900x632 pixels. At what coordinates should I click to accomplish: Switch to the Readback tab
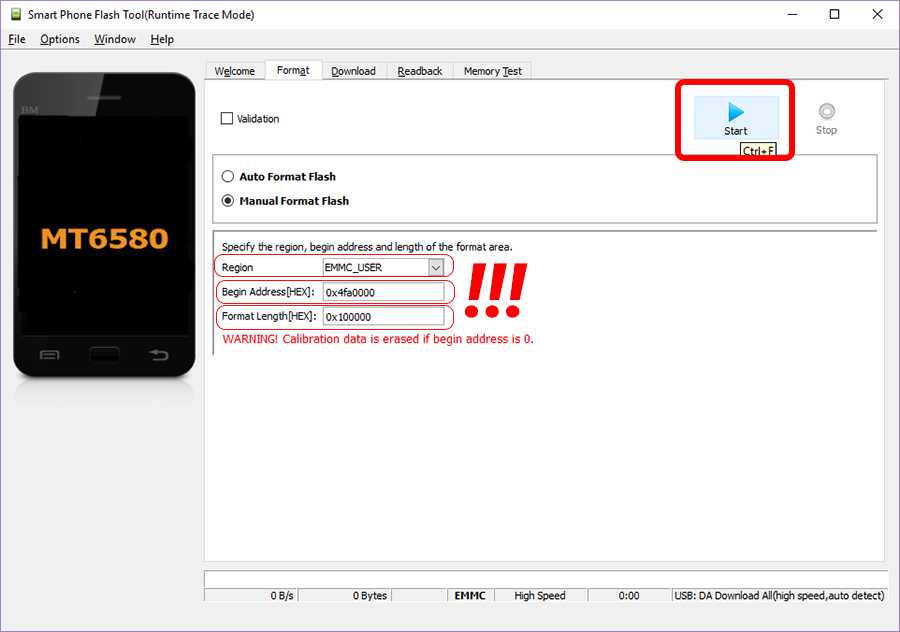click(x=419, y=71)
